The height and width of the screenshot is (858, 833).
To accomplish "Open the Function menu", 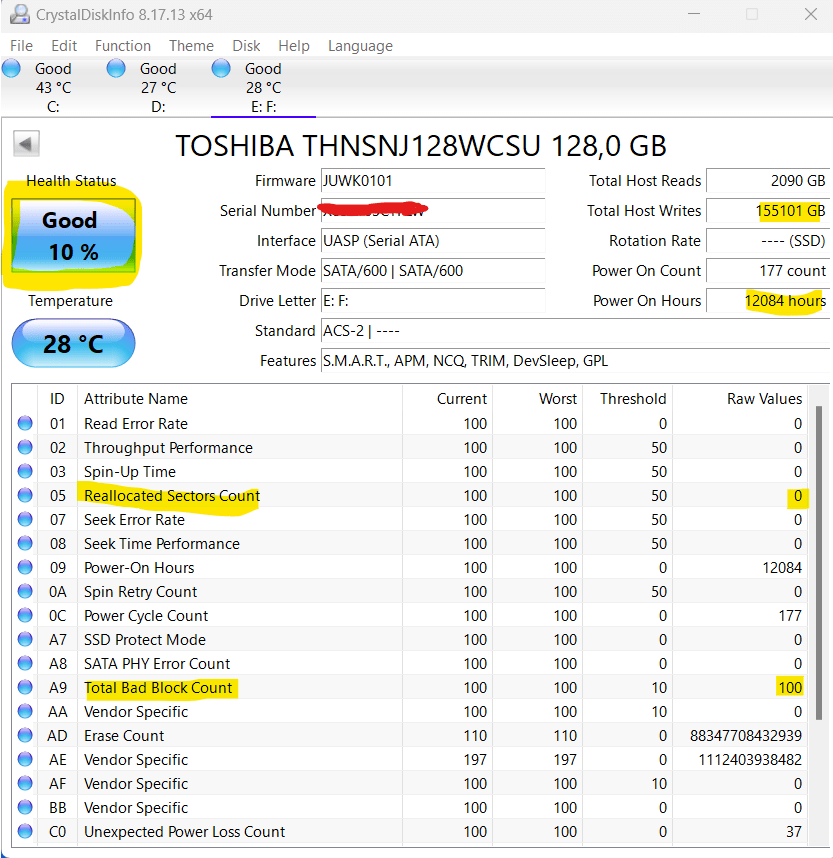I will pos(122,46).
